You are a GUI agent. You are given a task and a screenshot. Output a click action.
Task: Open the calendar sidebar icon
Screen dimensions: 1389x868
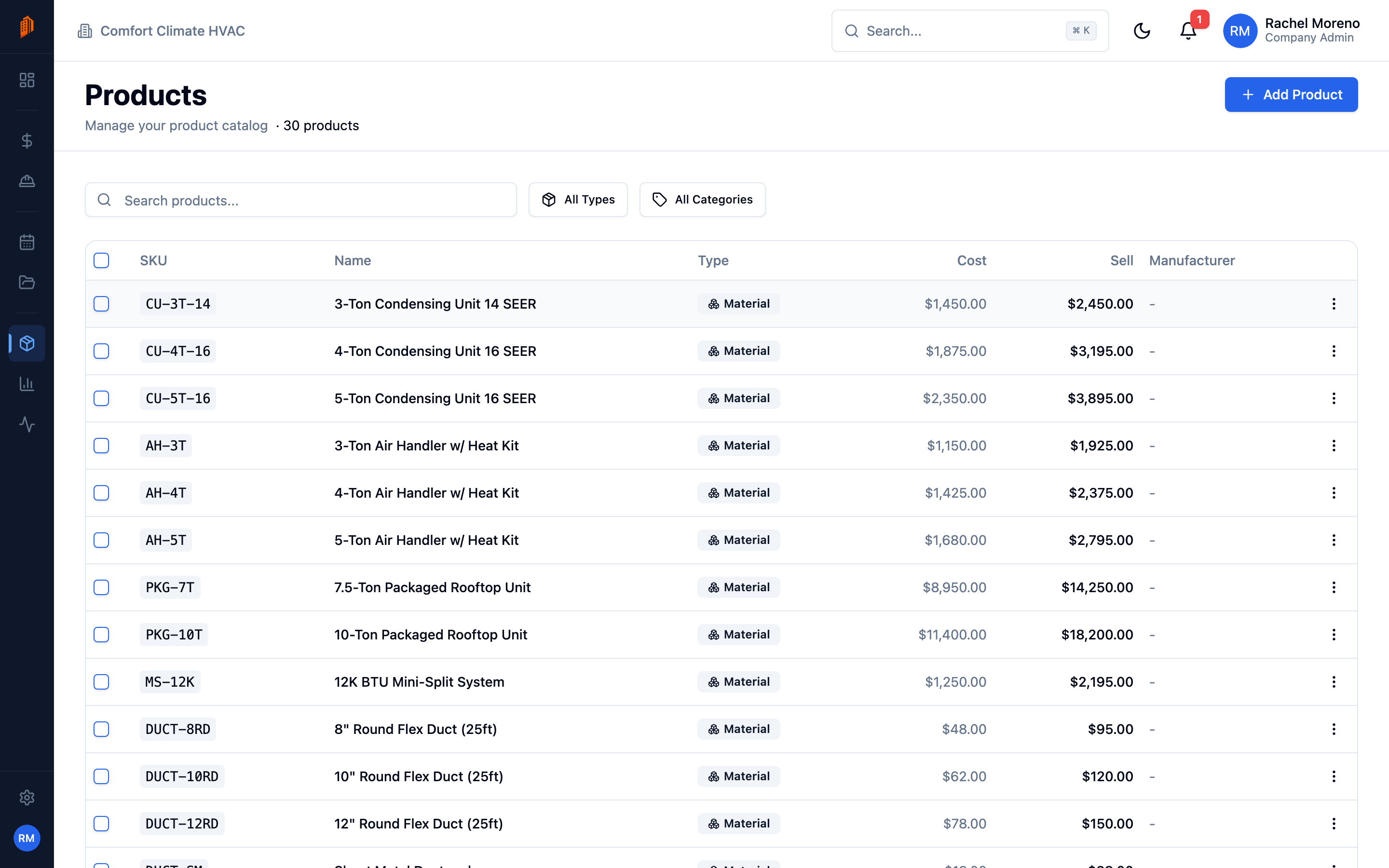(x=27, y=242)
